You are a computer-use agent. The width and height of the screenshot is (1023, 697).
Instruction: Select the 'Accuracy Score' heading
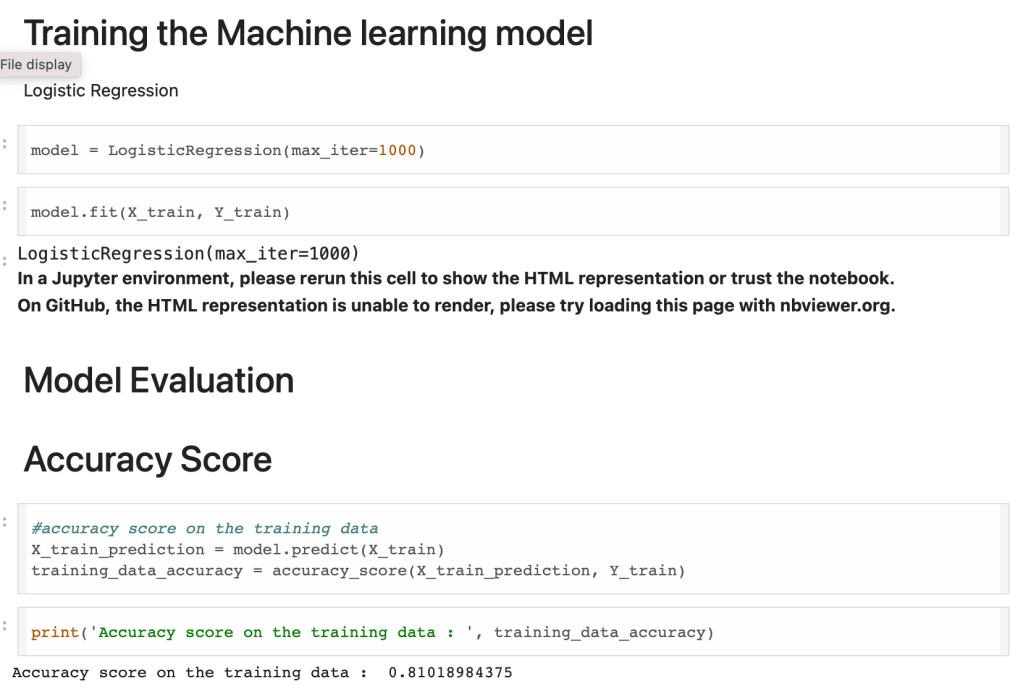(x=147, y=460)
